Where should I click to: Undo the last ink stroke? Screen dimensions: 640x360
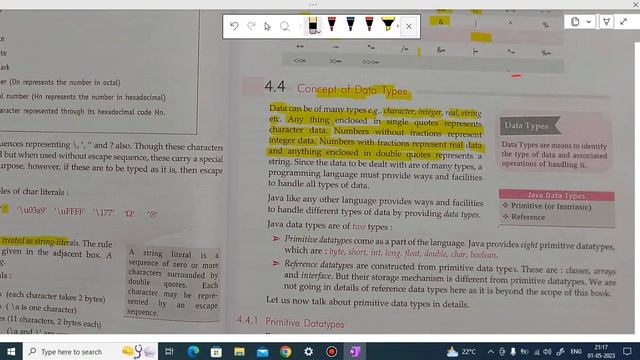234,27
